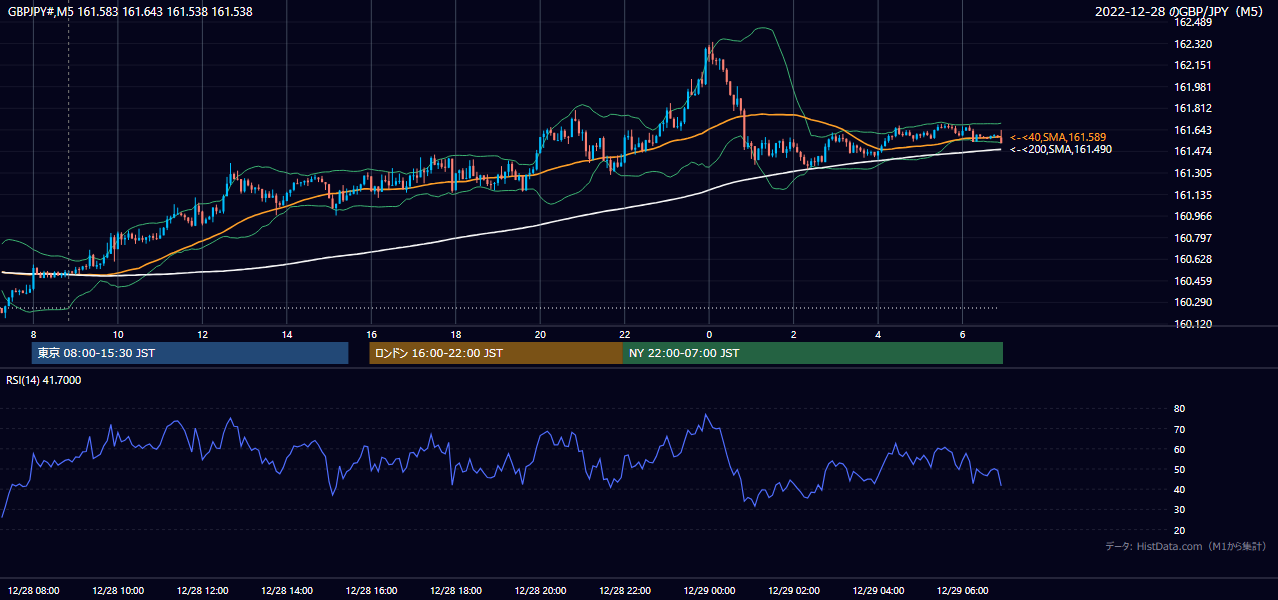
Task: Click the 12/28 16:00 bottom time label
Action: (372, 590)
